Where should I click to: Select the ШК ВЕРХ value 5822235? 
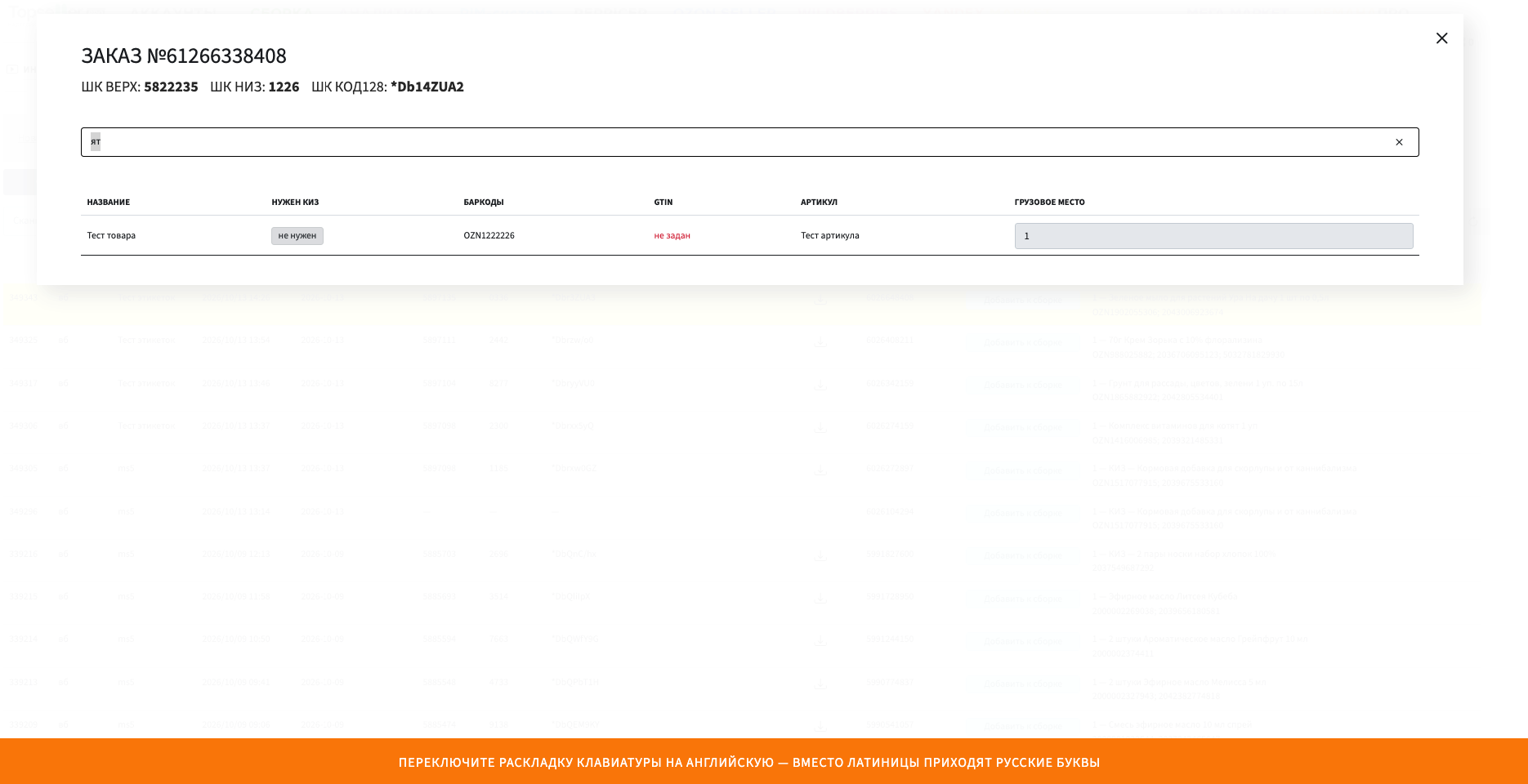(171, 87)
